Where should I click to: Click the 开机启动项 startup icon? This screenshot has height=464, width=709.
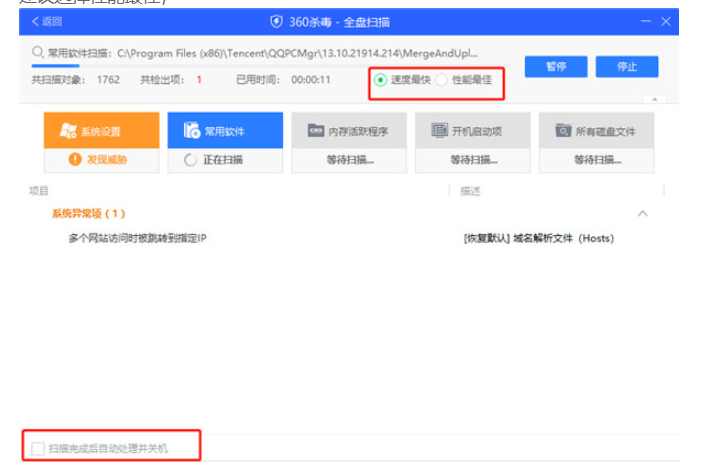pos(438,130)
